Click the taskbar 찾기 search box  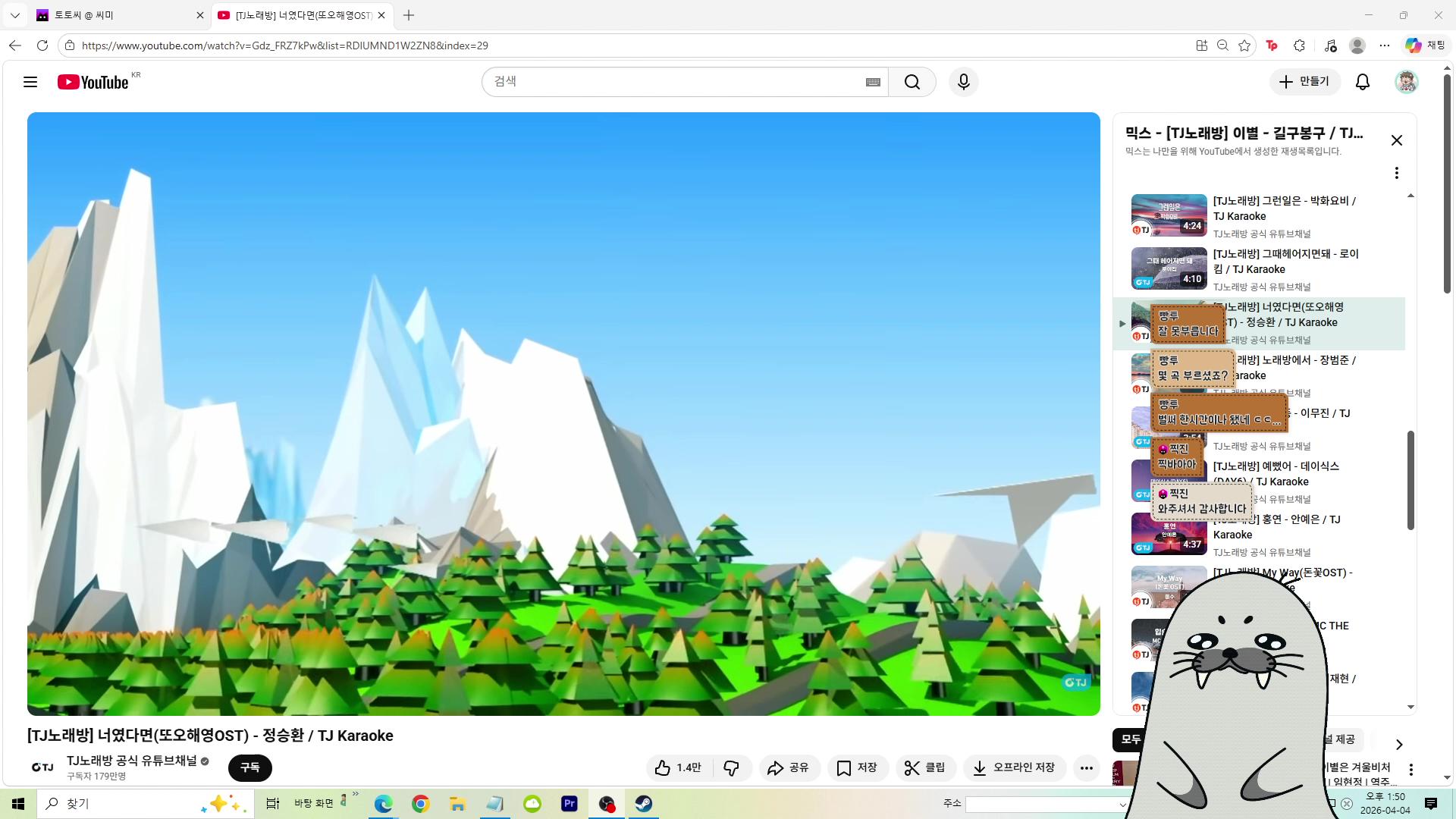click(x=146, y=804)
